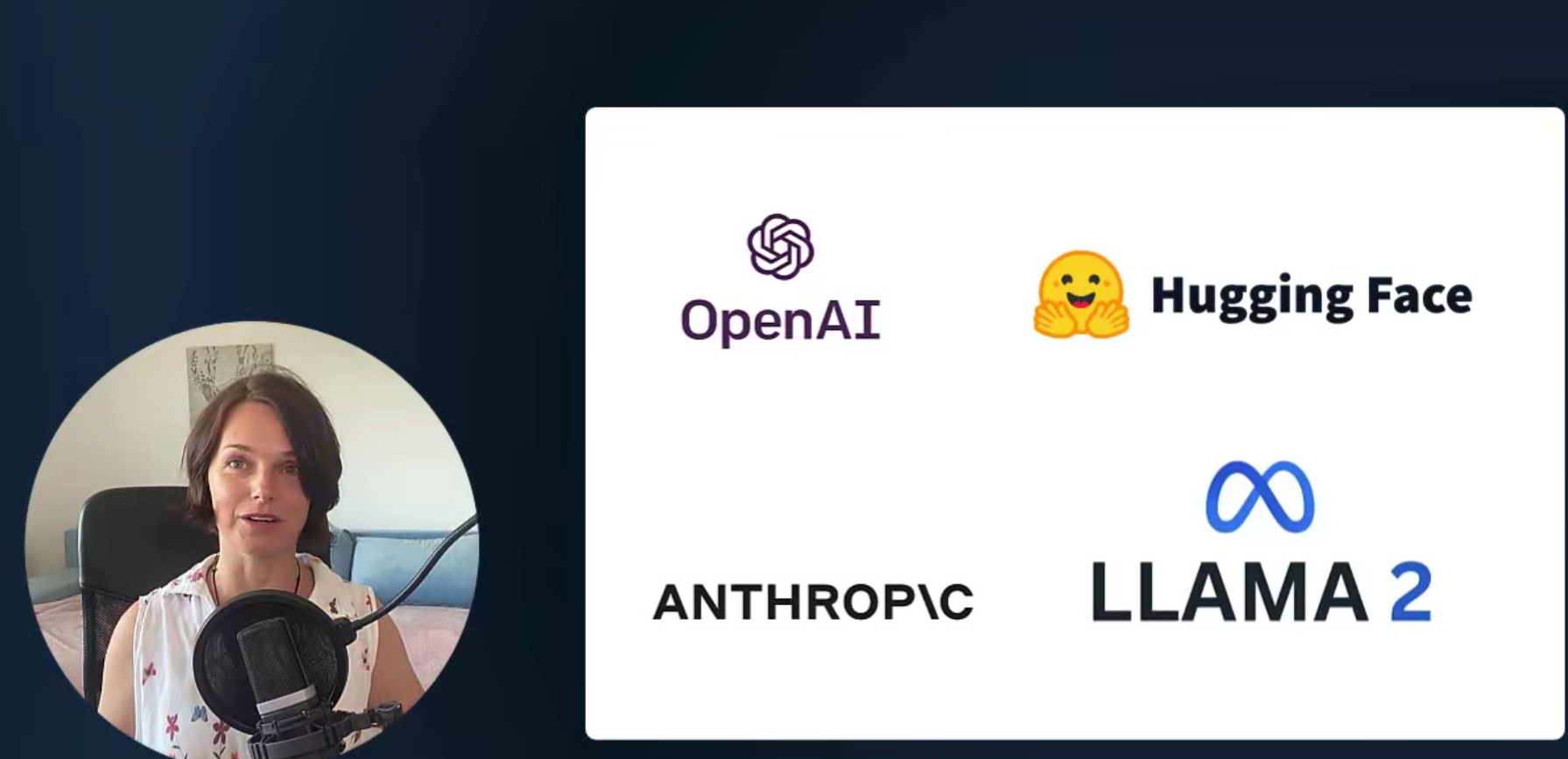Open the Anthropic wordmark logo
Screen dimensions: 1568x759
coord(813,602)
